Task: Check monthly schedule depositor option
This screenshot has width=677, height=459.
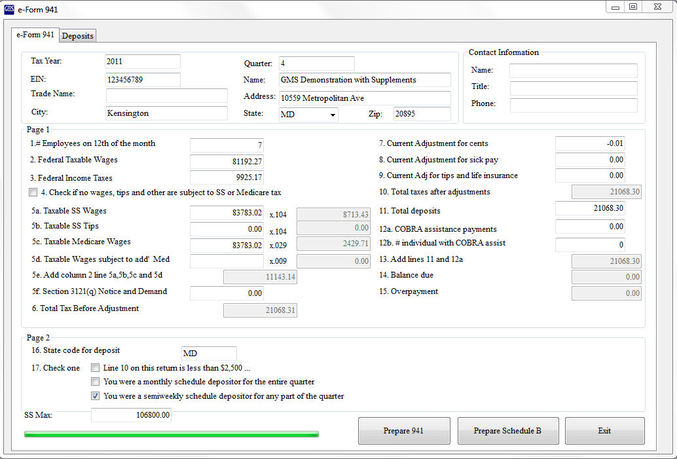Action: 95,382
